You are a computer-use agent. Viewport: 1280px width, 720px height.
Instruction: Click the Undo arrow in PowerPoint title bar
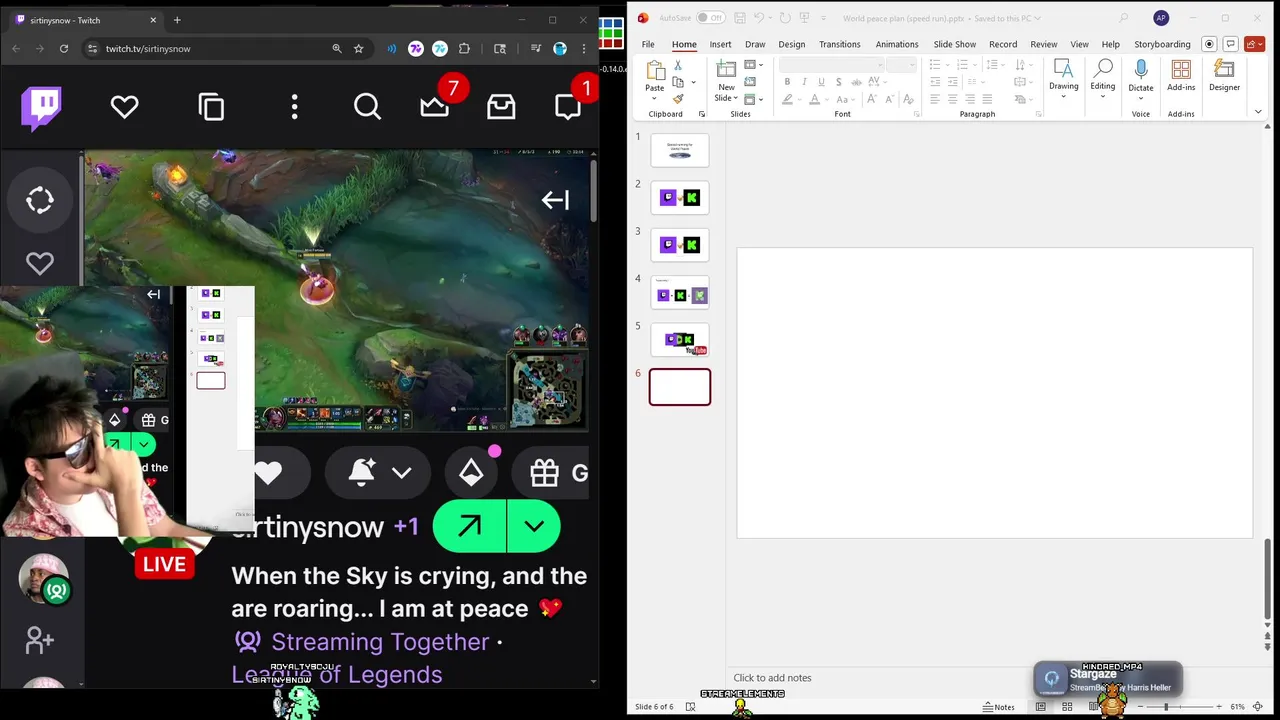coord(759,18)
